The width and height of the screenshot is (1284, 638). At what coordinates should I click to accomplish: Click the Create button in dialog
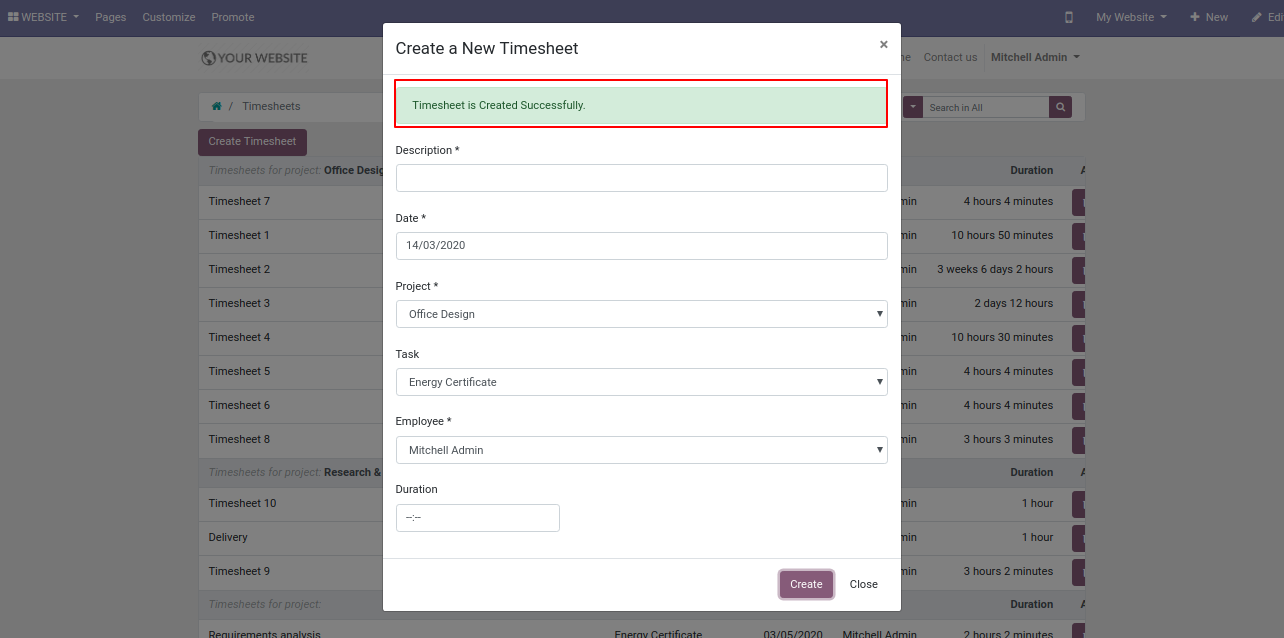pos(806,584)
